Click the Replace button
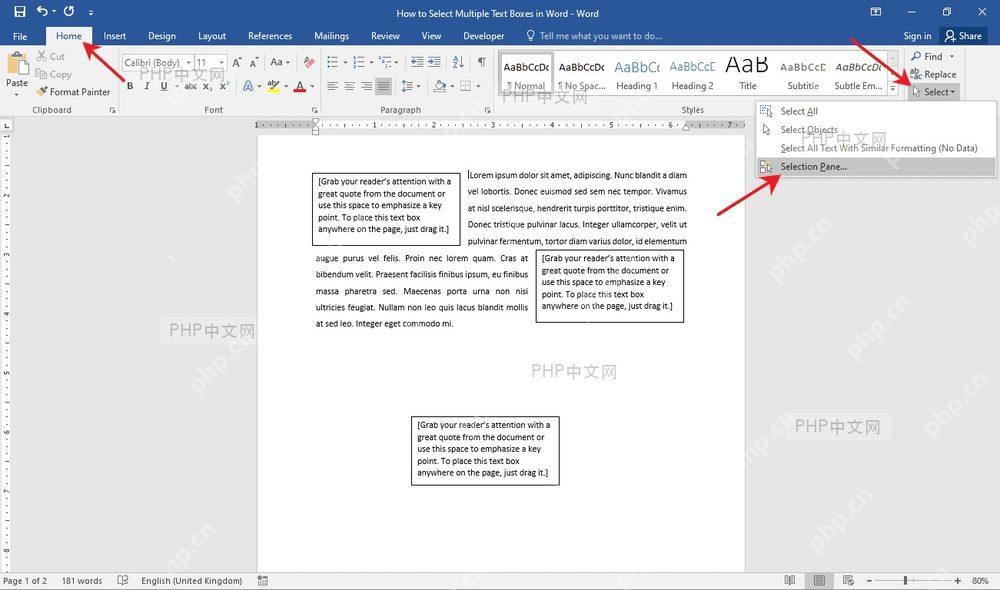Viewport: 1000px width, 590px height. pyautogui.click(x=933, y=74)
